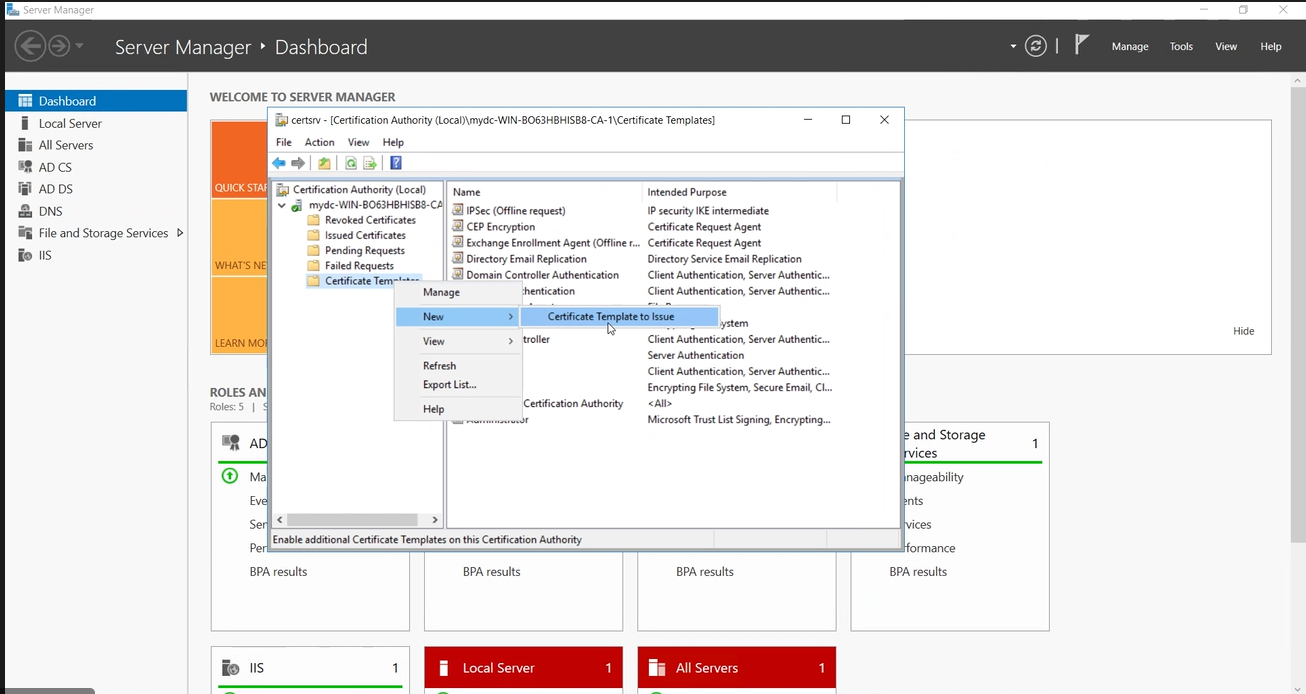Click Certificate Template to Issue
Viewport: 1306px width, 694px height.
pyautogui.click(x=619, y=316)
